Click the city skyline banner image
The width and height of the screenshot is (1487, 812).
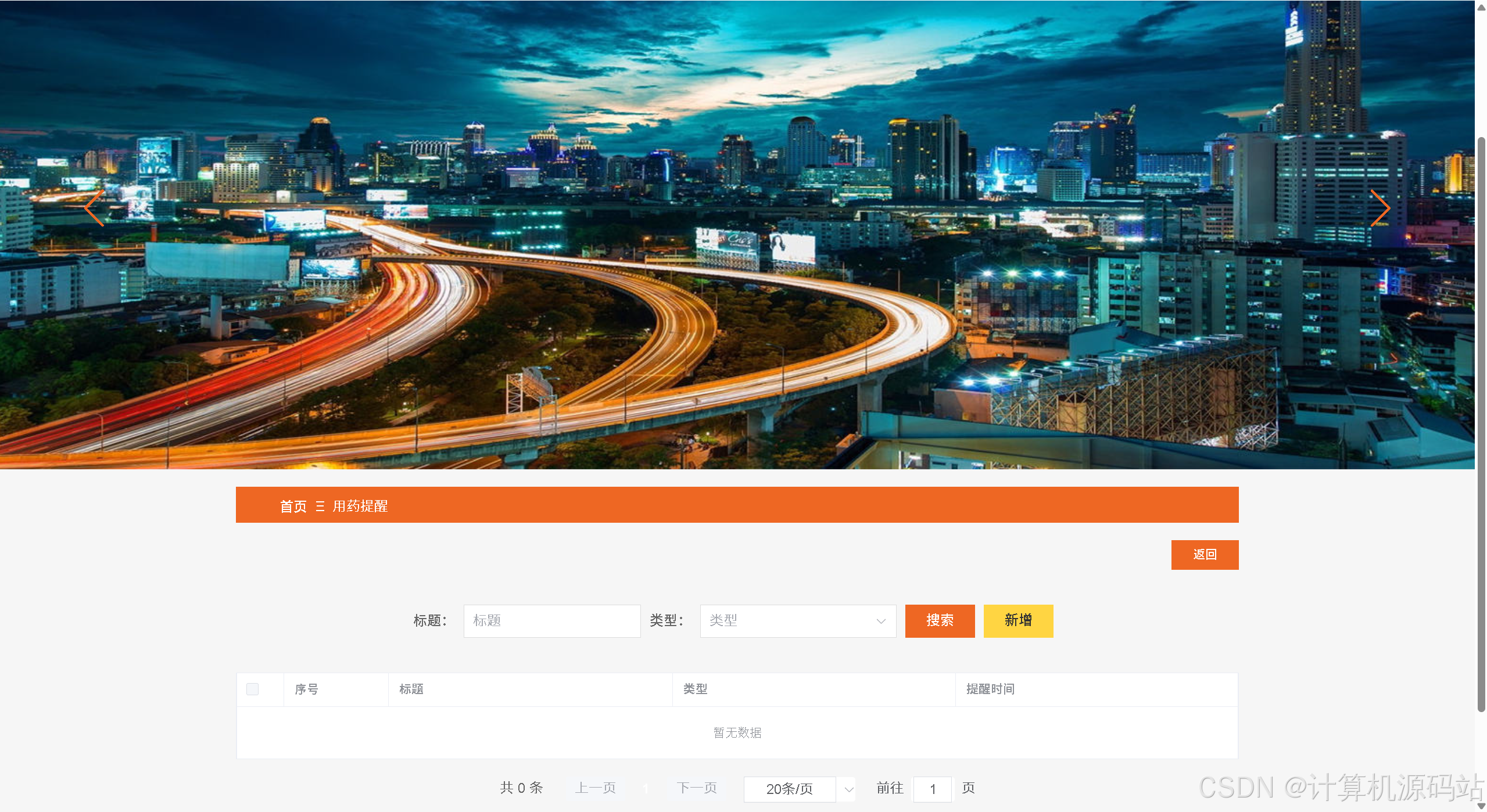pos(737,235)
